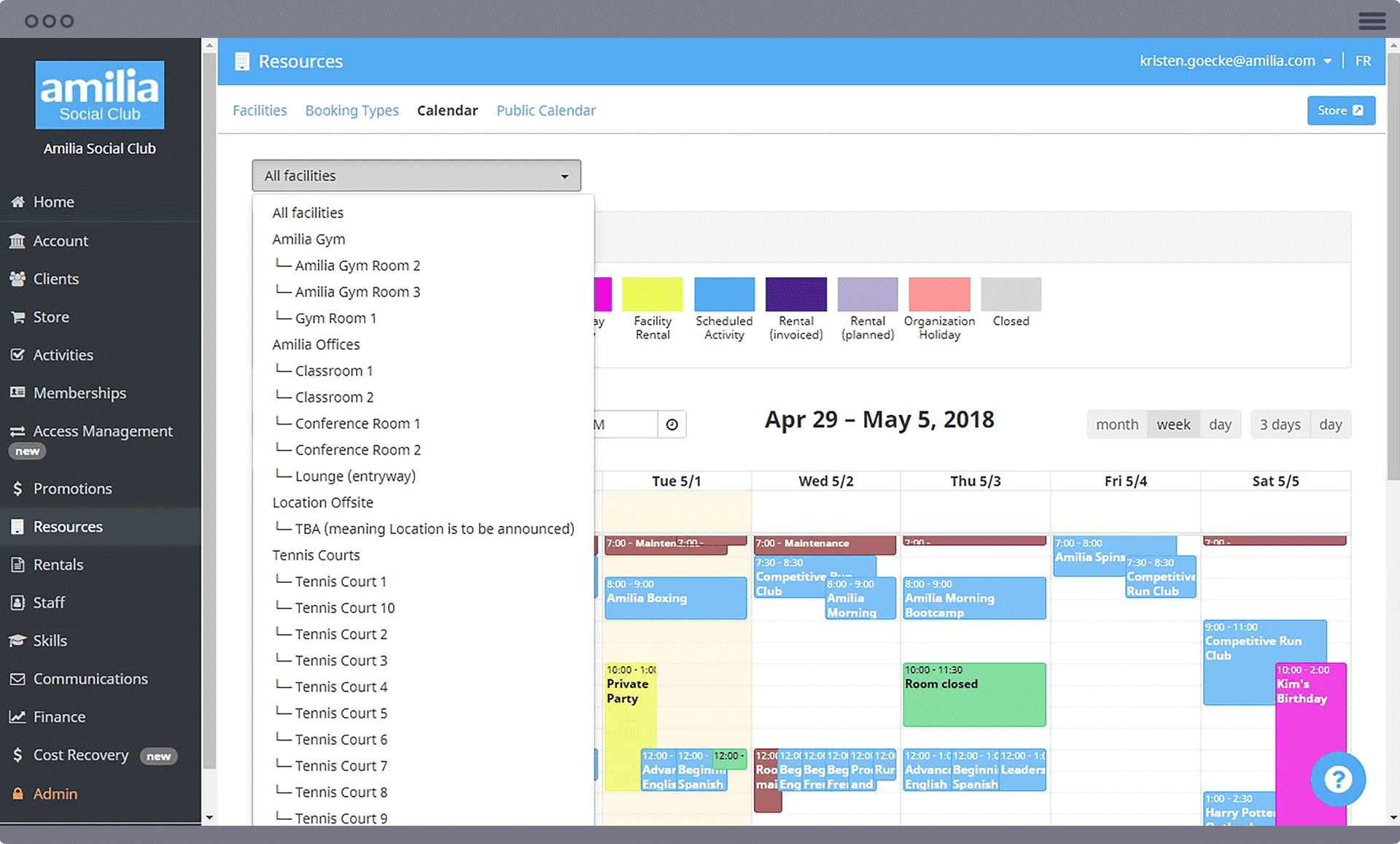Click the Store button
1400x844 pixels.
click(1340, 111)
